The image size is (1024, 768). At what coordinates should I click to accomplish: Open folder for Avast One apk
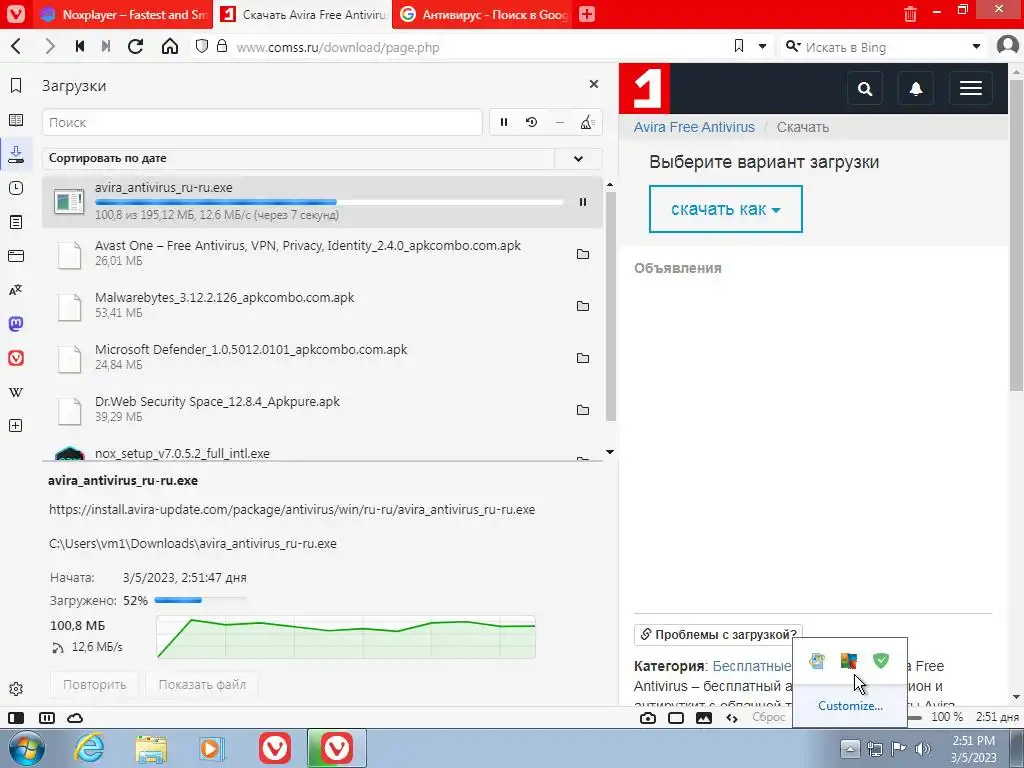pyautogui.click(x=583, y=254)
